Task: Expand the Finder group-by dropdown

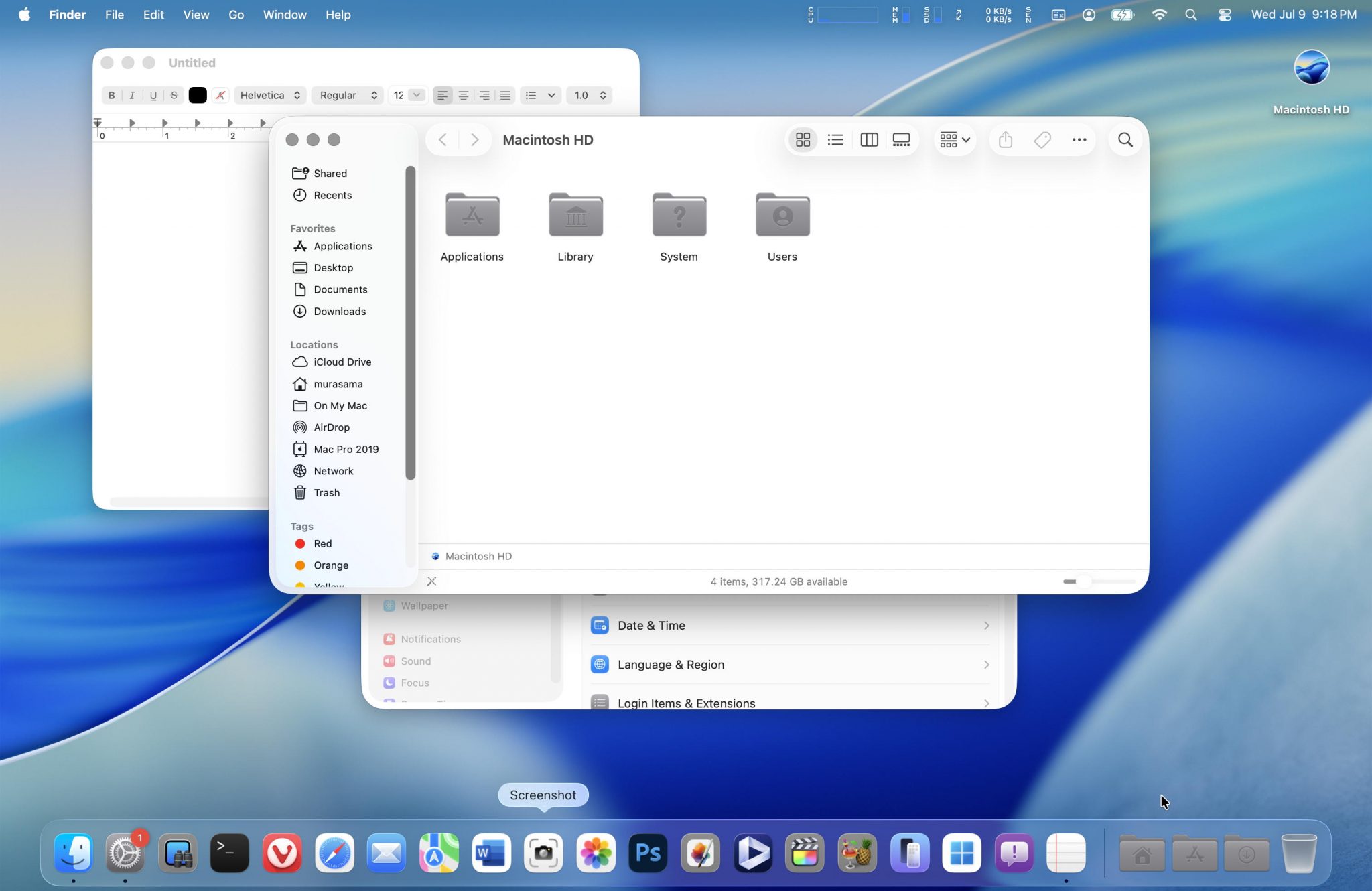Action: [x=955, y=139]
